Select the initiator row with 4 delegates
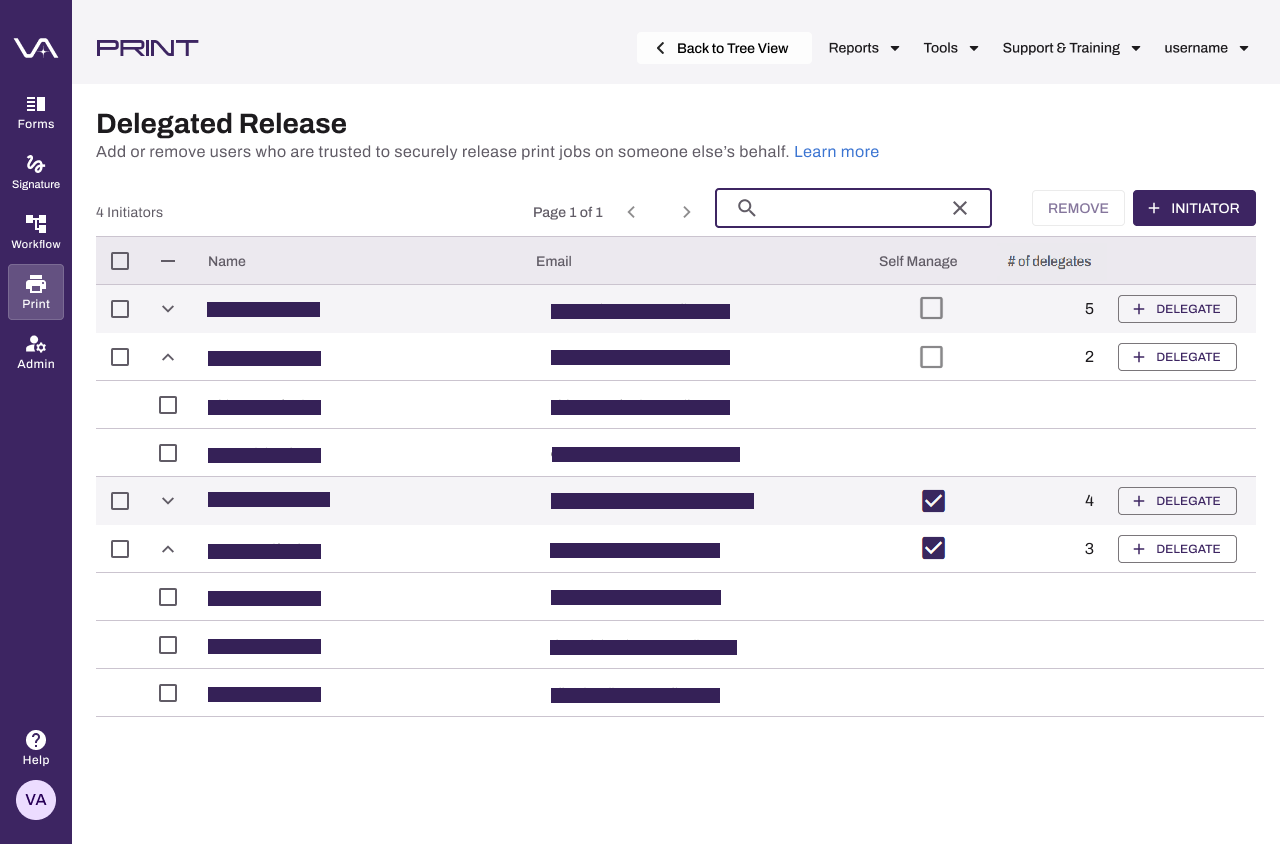The width and height of the screenshot is (1280, 844). [x=120, y=501]
